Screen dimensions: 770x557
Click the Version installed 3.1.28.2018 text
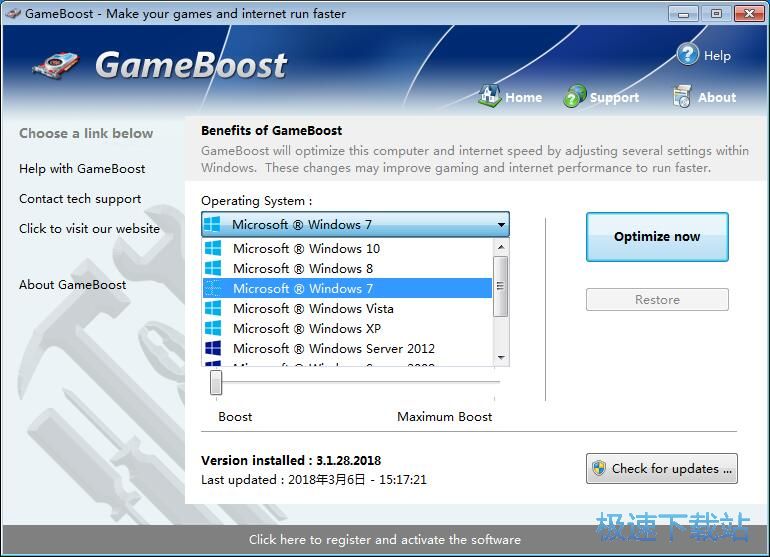[x=291, y=460]
